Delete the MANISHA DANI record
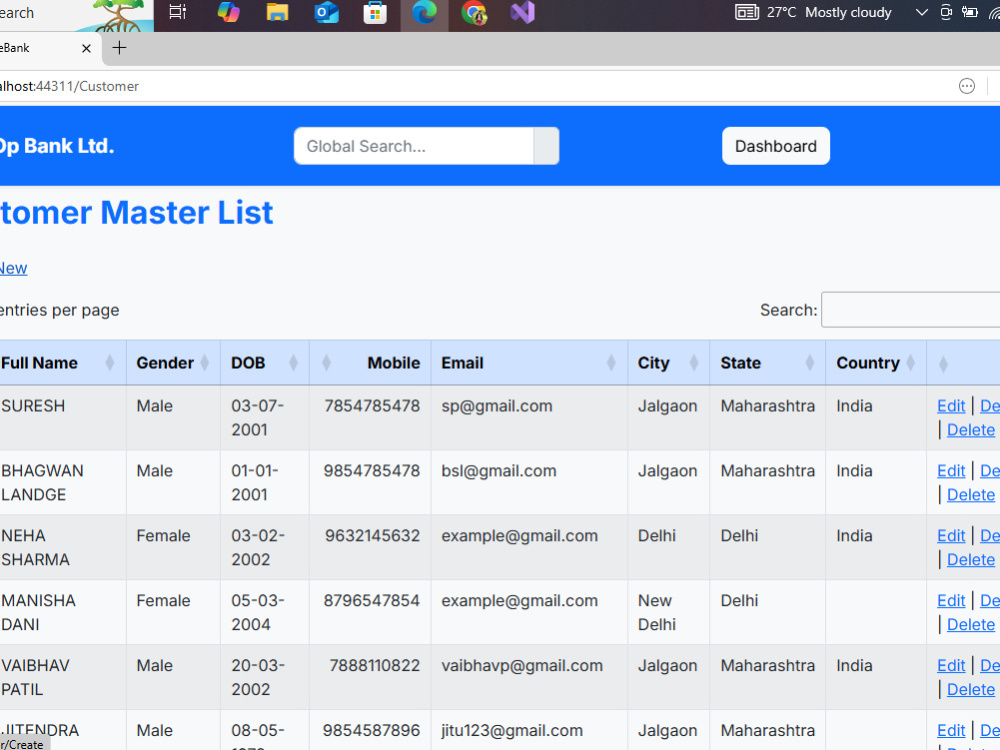Viewport: 1000px width, 750px height. [x=971, y=626]
